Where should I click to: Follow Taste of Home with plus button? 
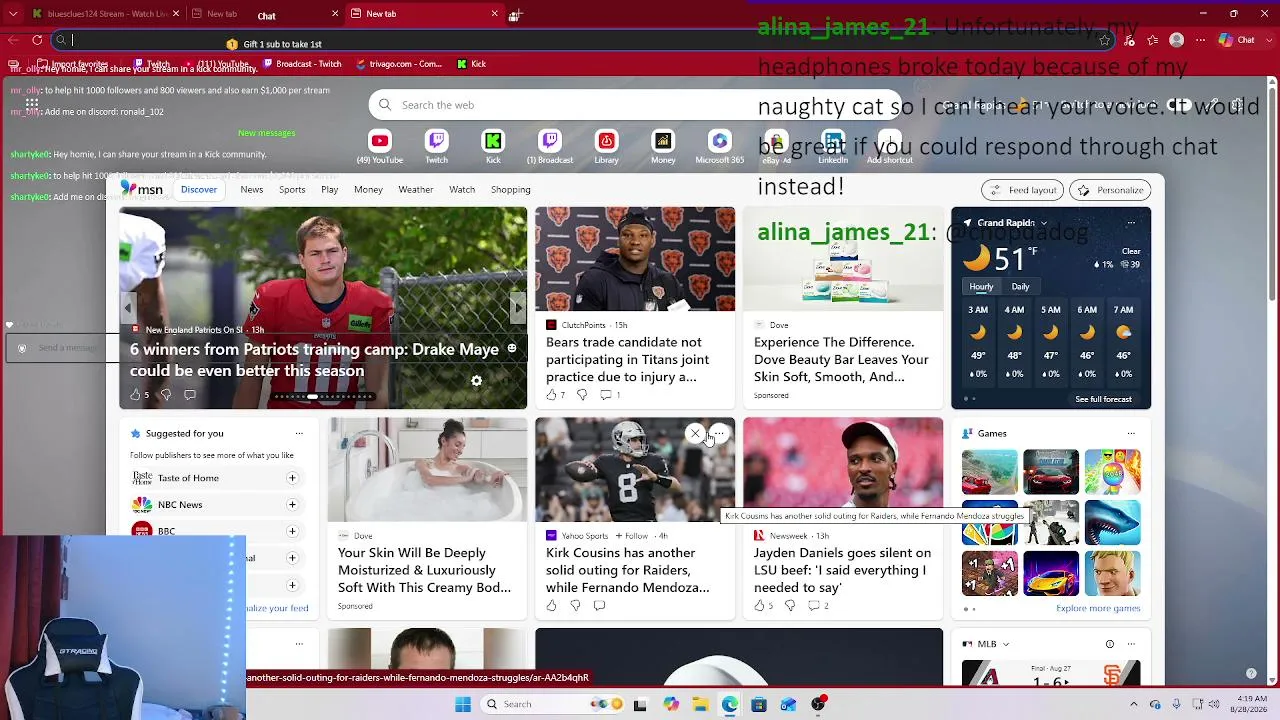(292, 478)
